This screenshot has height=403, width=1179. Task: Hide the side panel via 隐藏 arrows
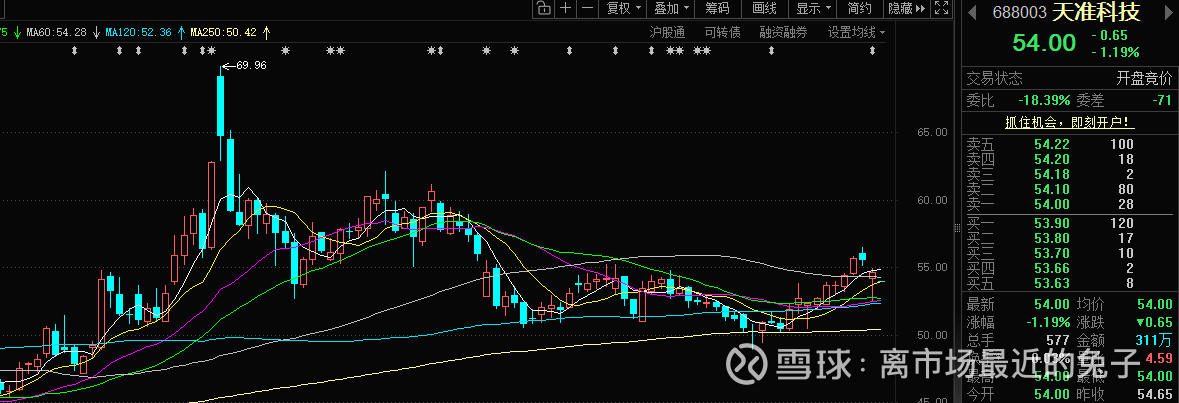[x=908, y=8]
